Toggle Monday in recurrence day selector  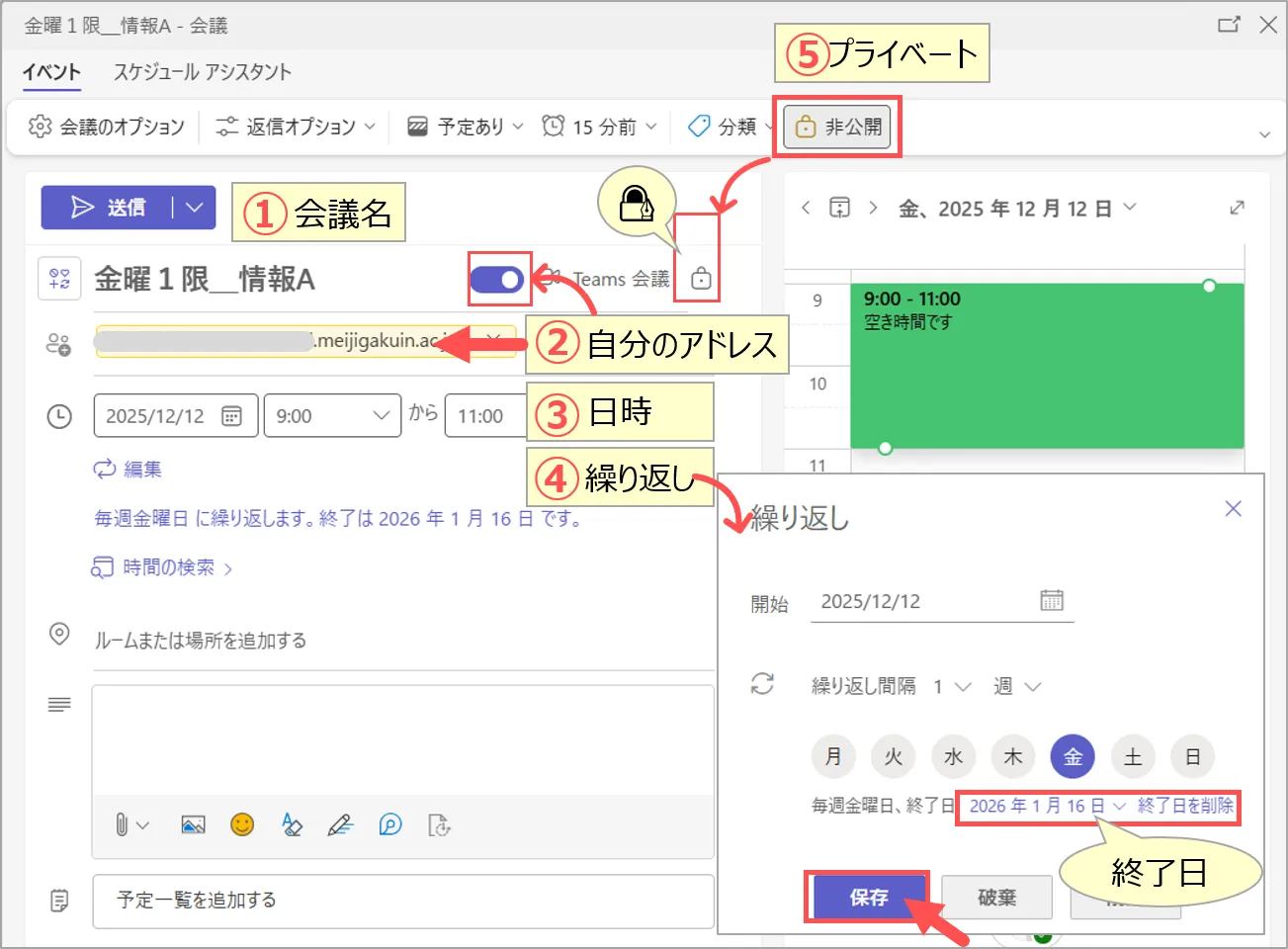[833, 757]
